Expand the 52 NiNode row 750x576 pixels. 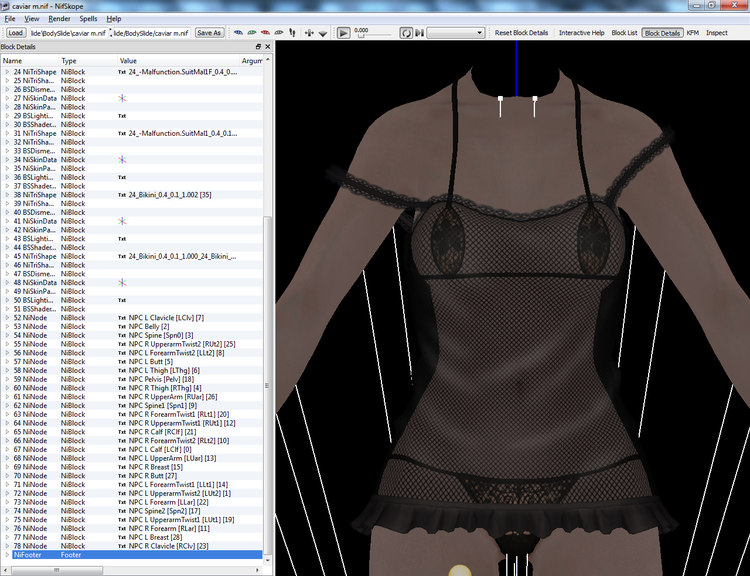[7, 318]
